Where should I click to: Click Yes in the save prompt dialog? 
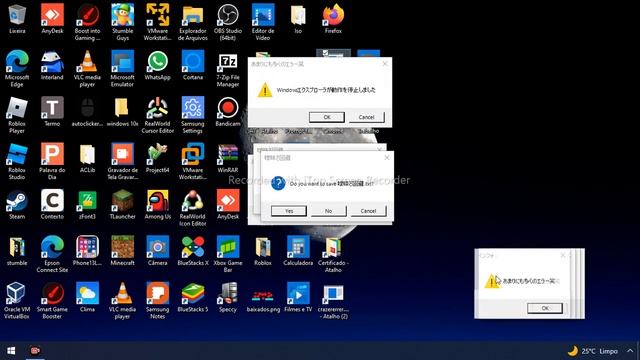coord(289,211)
